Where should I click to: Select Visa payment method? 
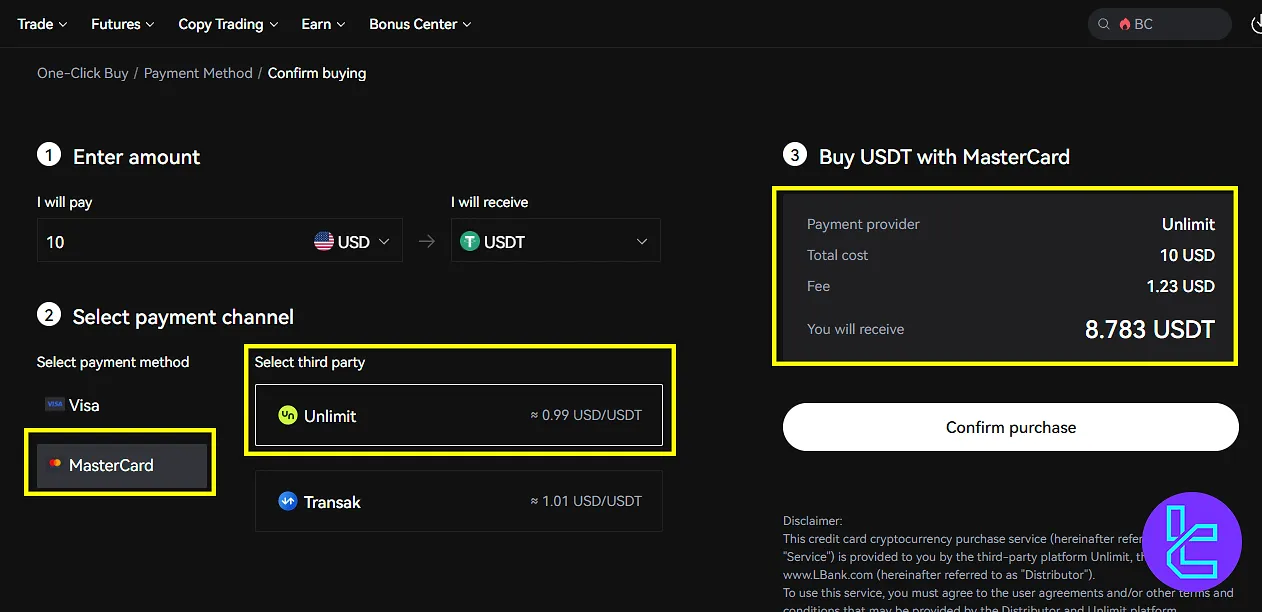tap(122, 405)
